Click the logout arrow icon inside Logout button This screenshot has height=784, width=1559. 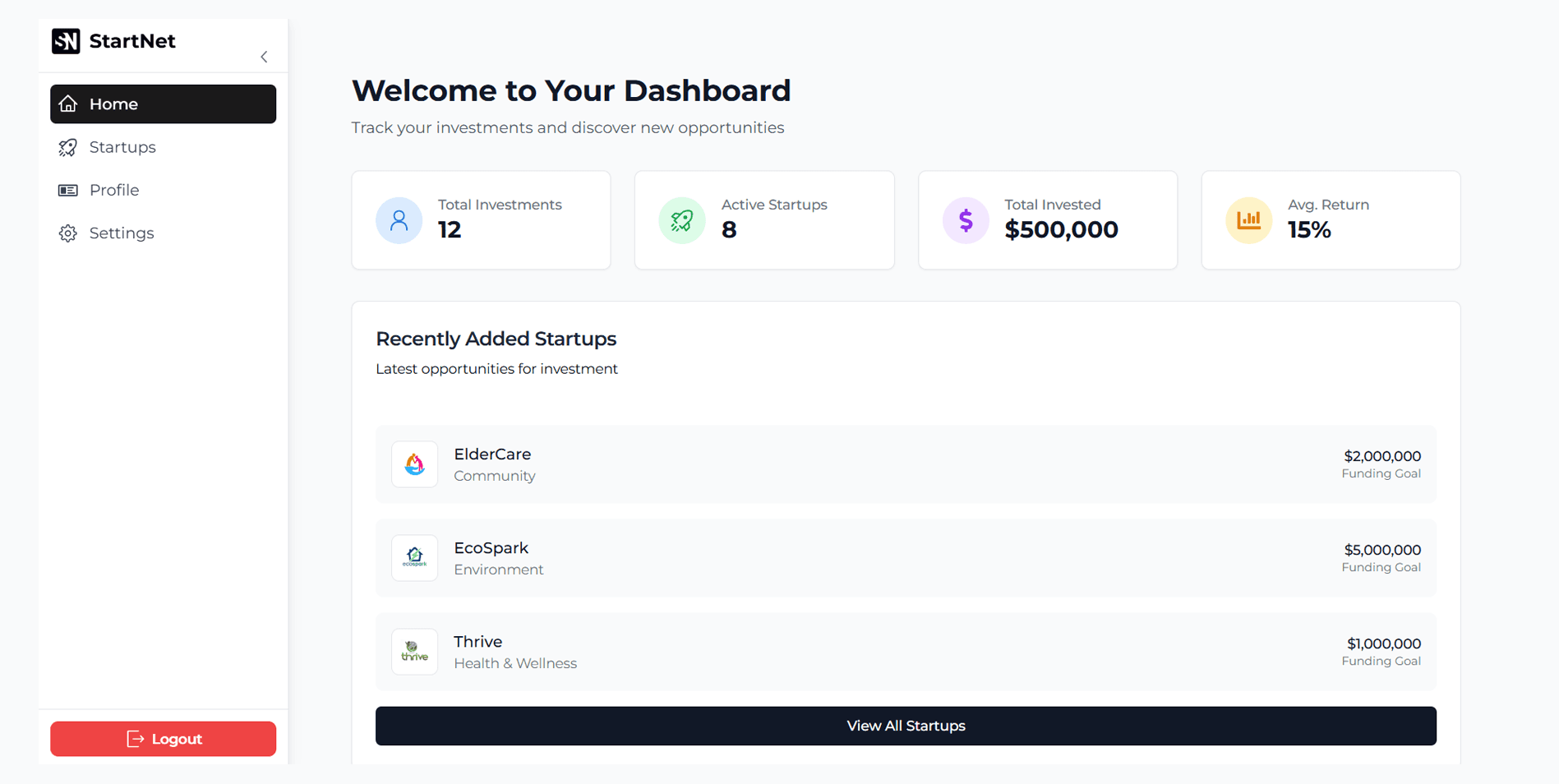(x=135, y=738)
